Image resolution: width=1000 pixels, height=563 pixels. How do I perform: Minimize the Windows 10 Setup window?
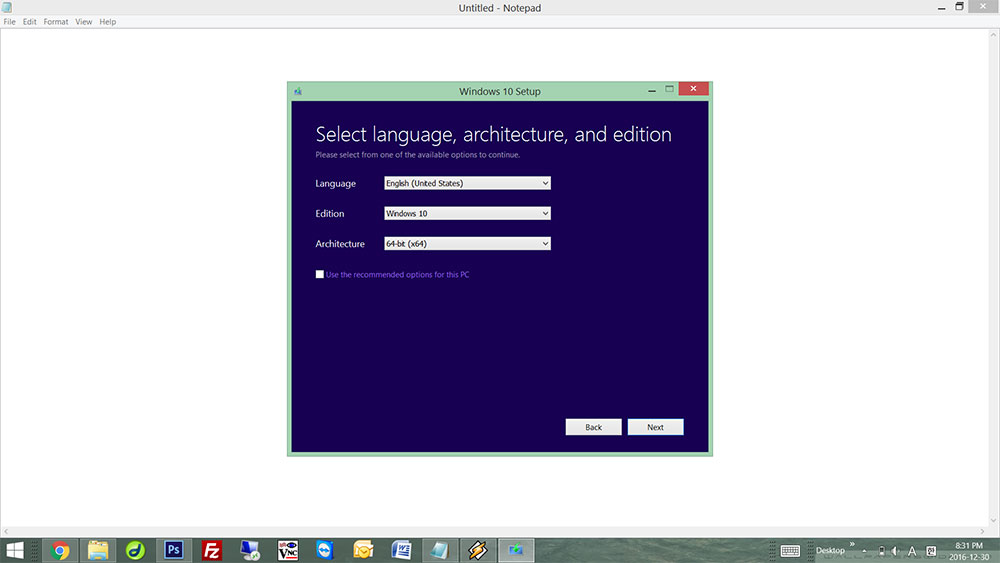coord(652,90)
